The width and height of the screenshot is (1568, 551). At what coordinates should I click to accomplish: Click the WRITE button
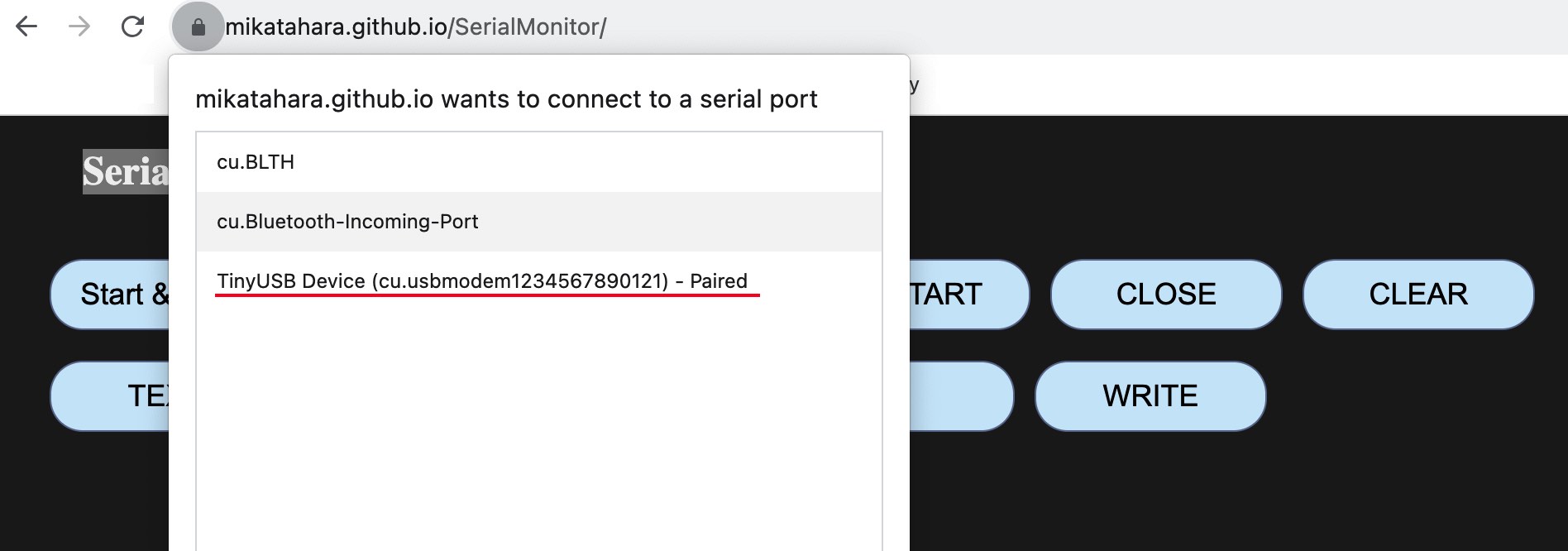tap(1150, 396)
